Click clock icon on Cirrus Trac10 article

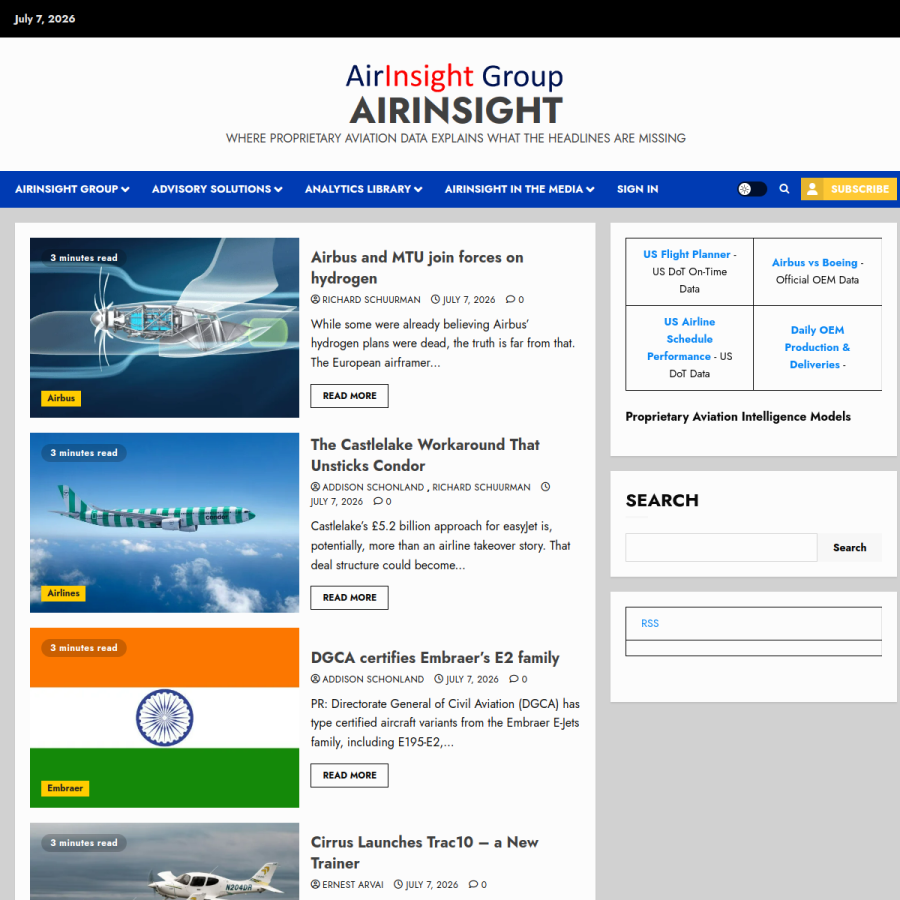click(x=398, y=885)
